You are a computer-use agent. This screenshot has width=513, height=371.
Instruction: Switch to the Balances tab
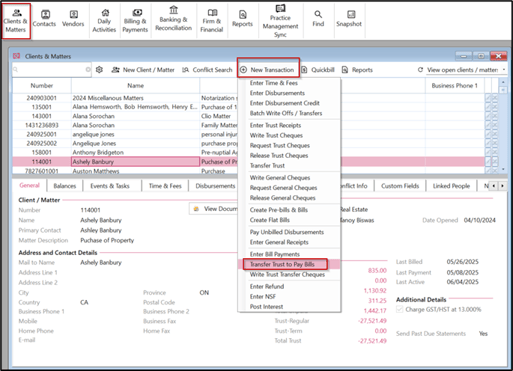pyautogui.click(x=65, y=186)
